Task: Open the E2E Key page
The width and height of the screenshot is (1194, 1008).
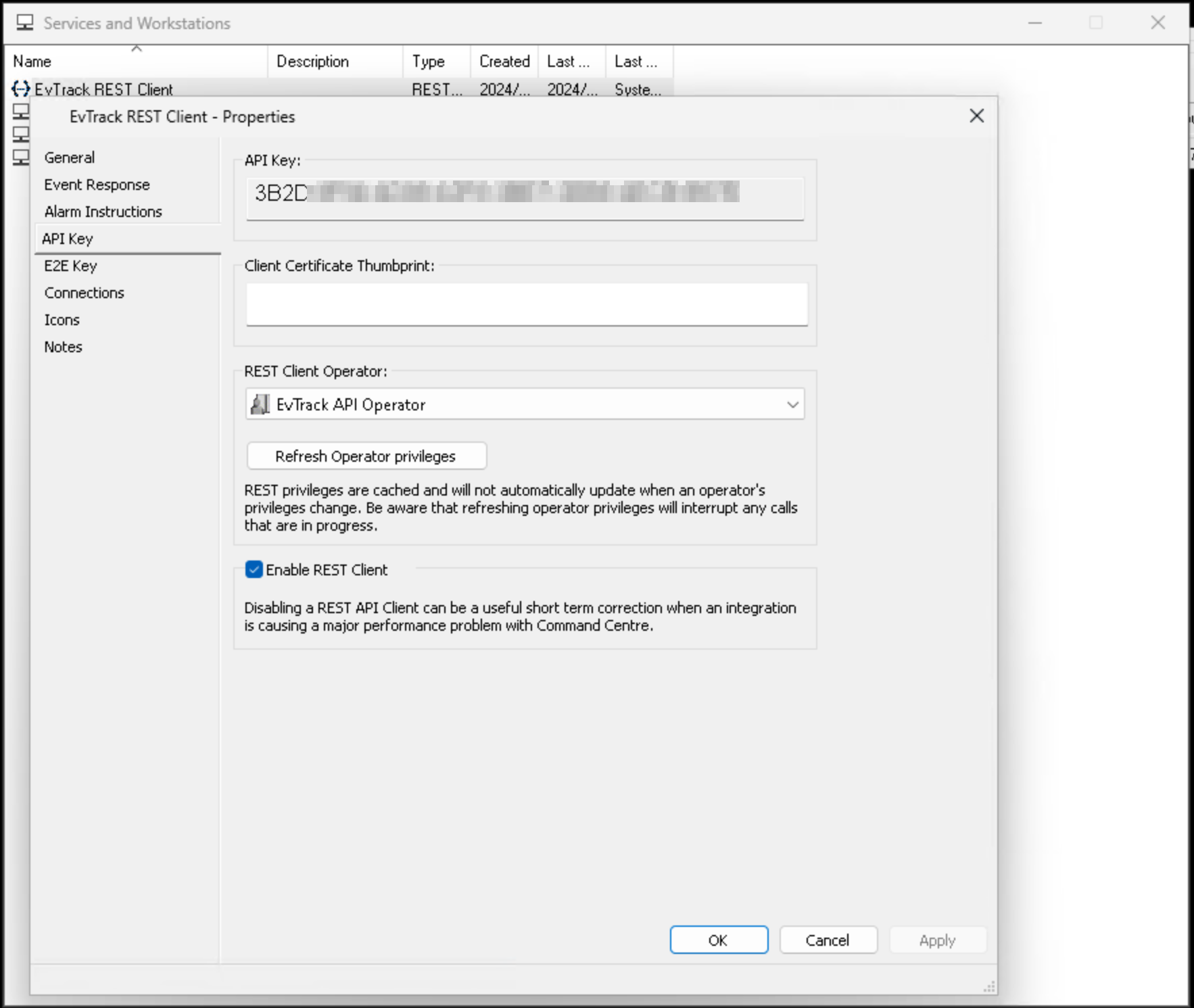Action: point(70,266)
